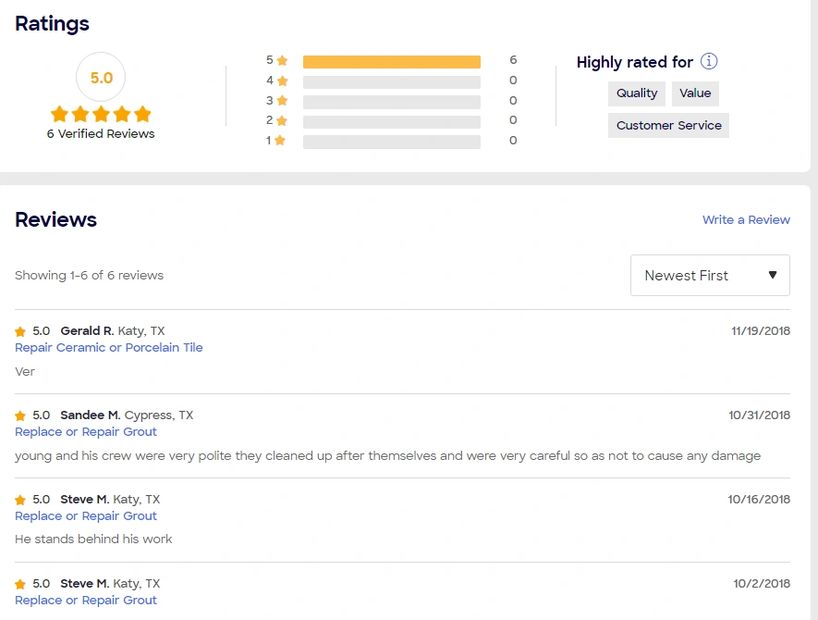Click the star icon in Sandee M.'s review
818x620 pixels.
click(x=20, y=415)
